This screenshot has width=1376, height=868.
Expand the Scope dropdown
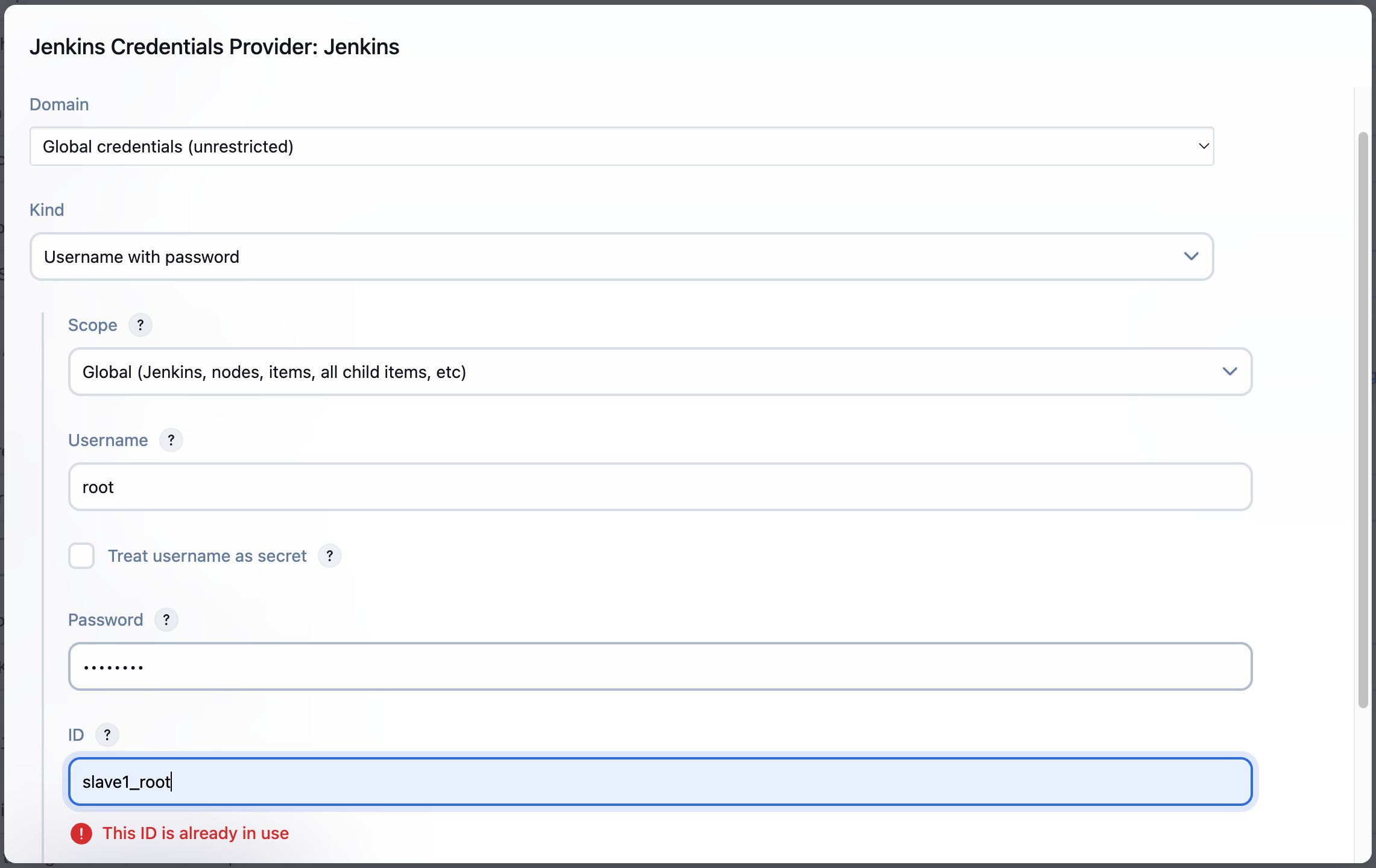click(x=660, y=372)
